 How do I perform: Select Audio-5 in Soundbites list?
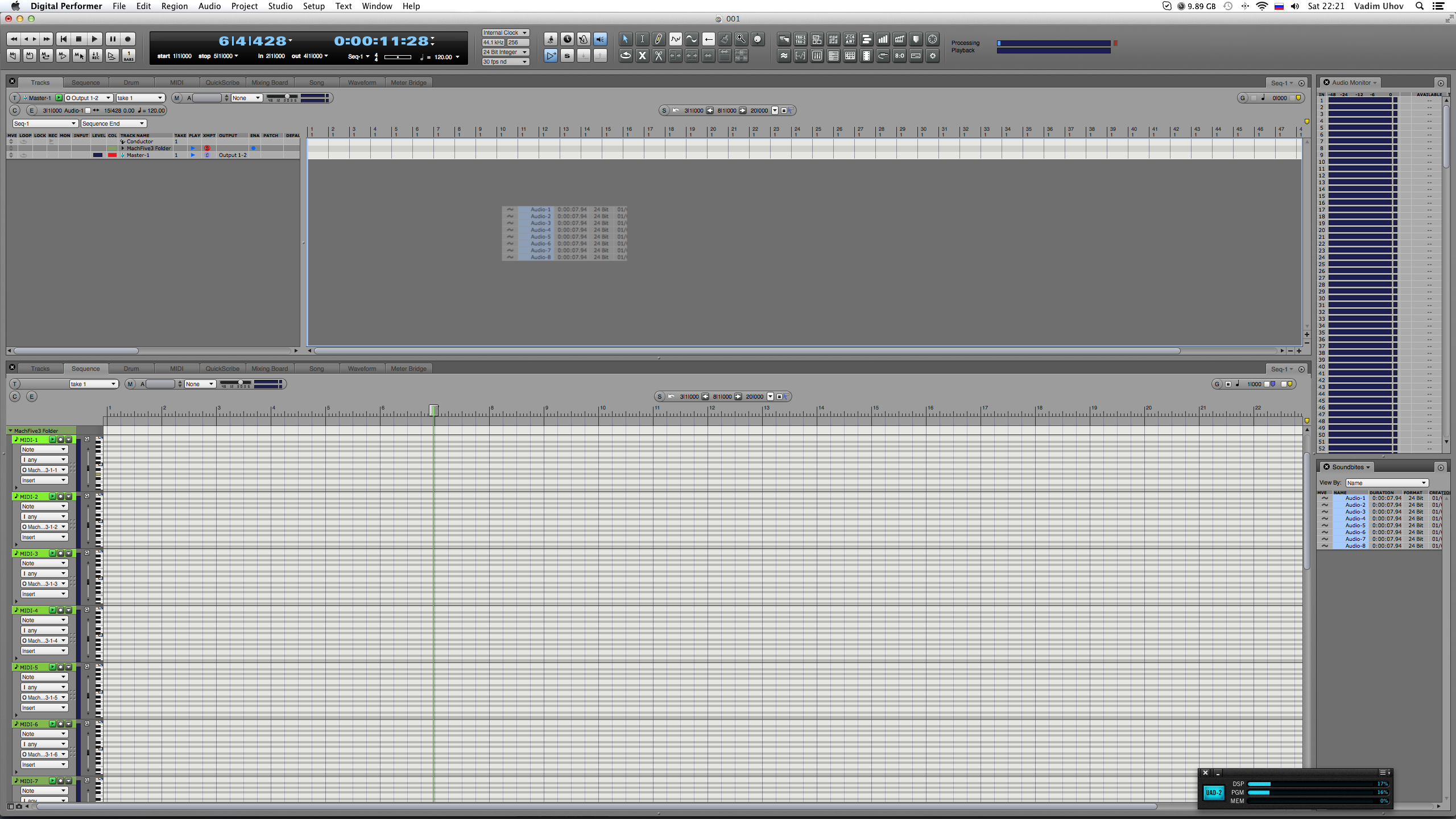tap(1355, 526)
